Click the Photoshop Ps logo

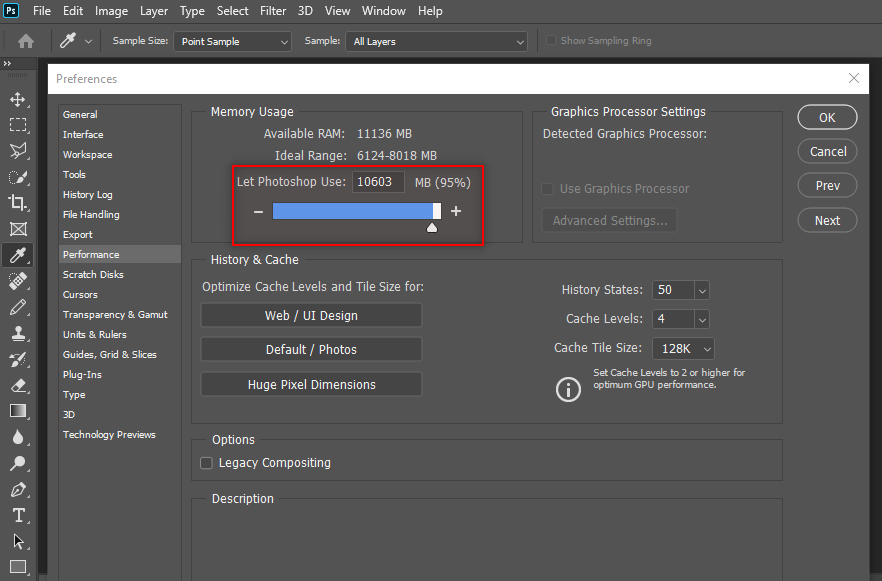11,11
